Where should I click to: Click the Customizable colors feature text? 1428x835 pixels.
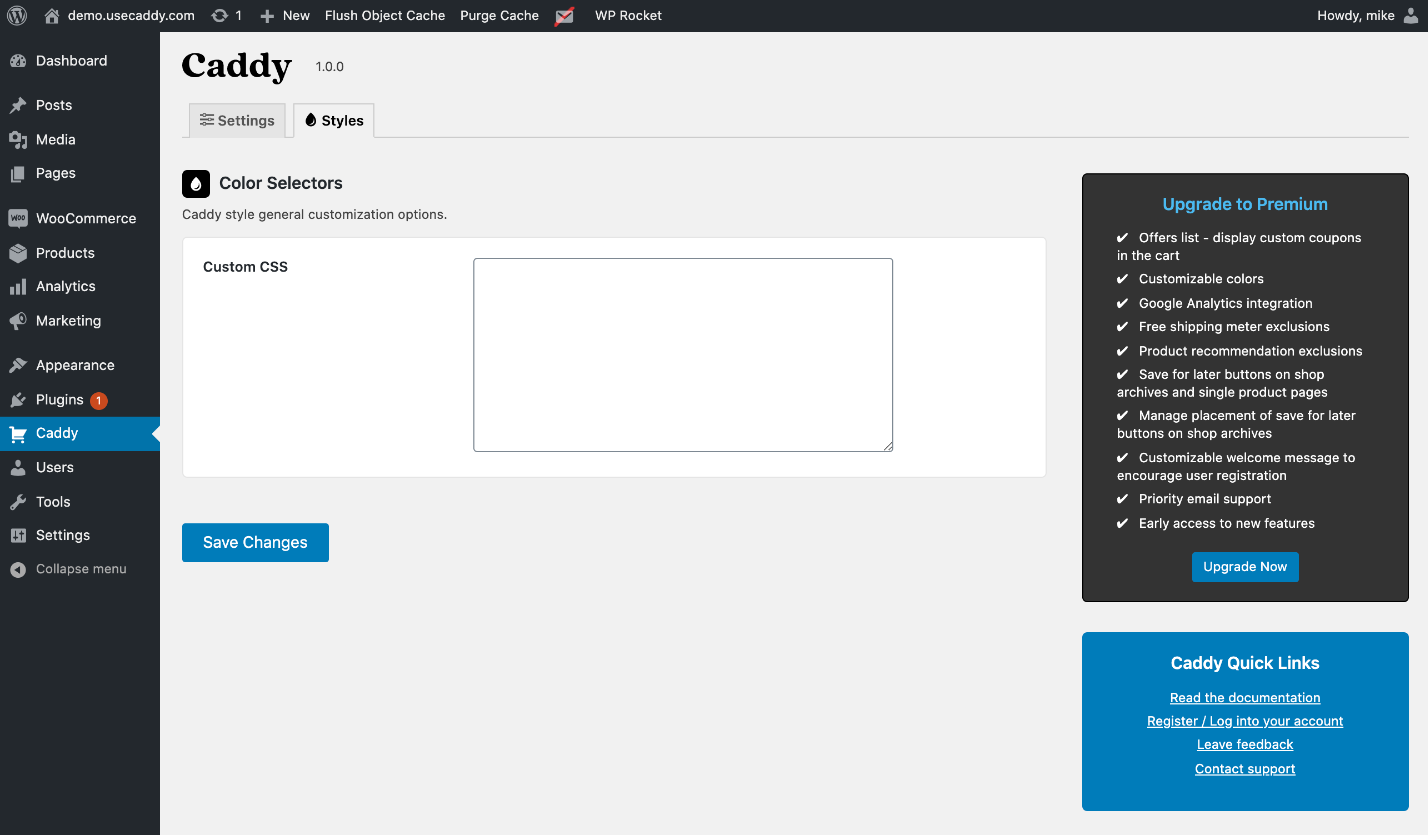1201,279
